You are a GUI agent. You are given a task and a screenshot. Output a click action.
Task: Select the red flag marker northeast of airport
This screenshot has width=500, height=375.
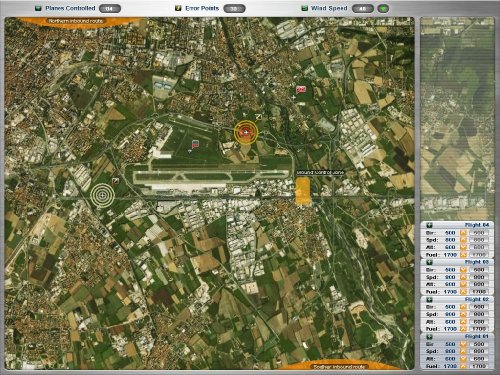pyautogui.click(x=301, y=89)
